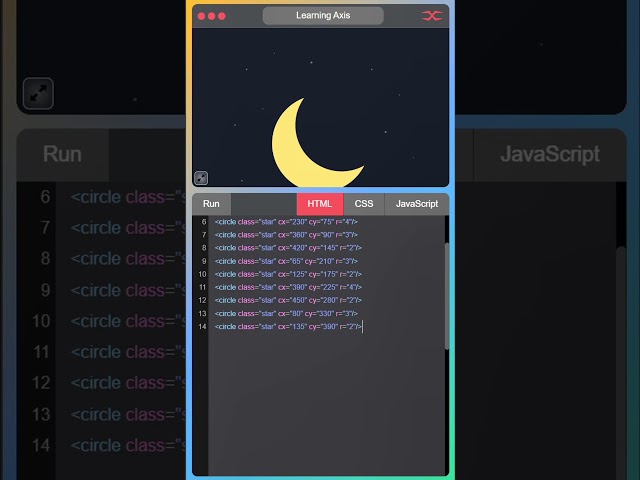640x480 pixels.
Task: Click the Learning Axis logo icon
Action: 432,16
